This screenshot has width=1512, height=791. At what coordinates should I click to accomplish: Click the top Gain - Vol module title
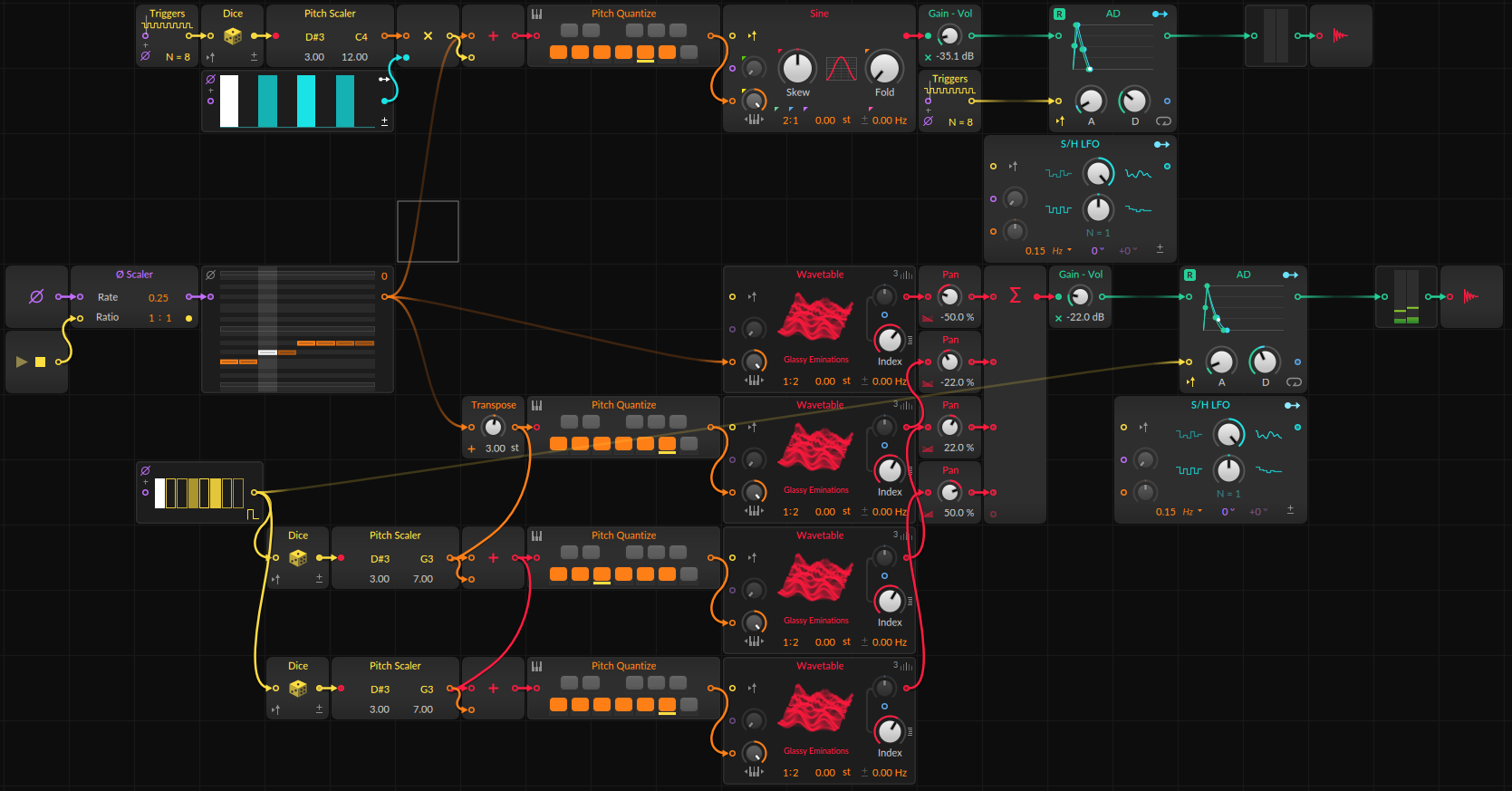(x=950, y=14)
